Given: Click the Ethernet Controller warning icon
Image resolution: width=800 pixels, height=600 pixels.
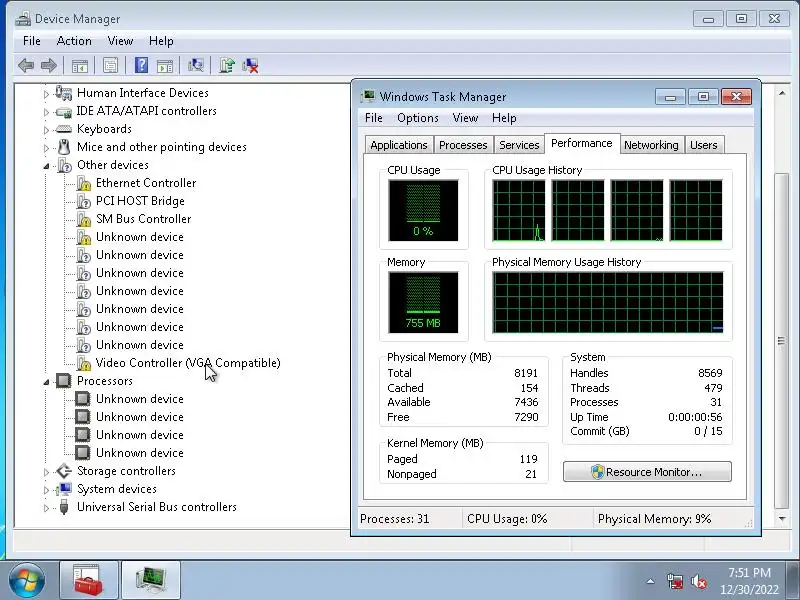Looking at the screenshot, I should 84,183.
